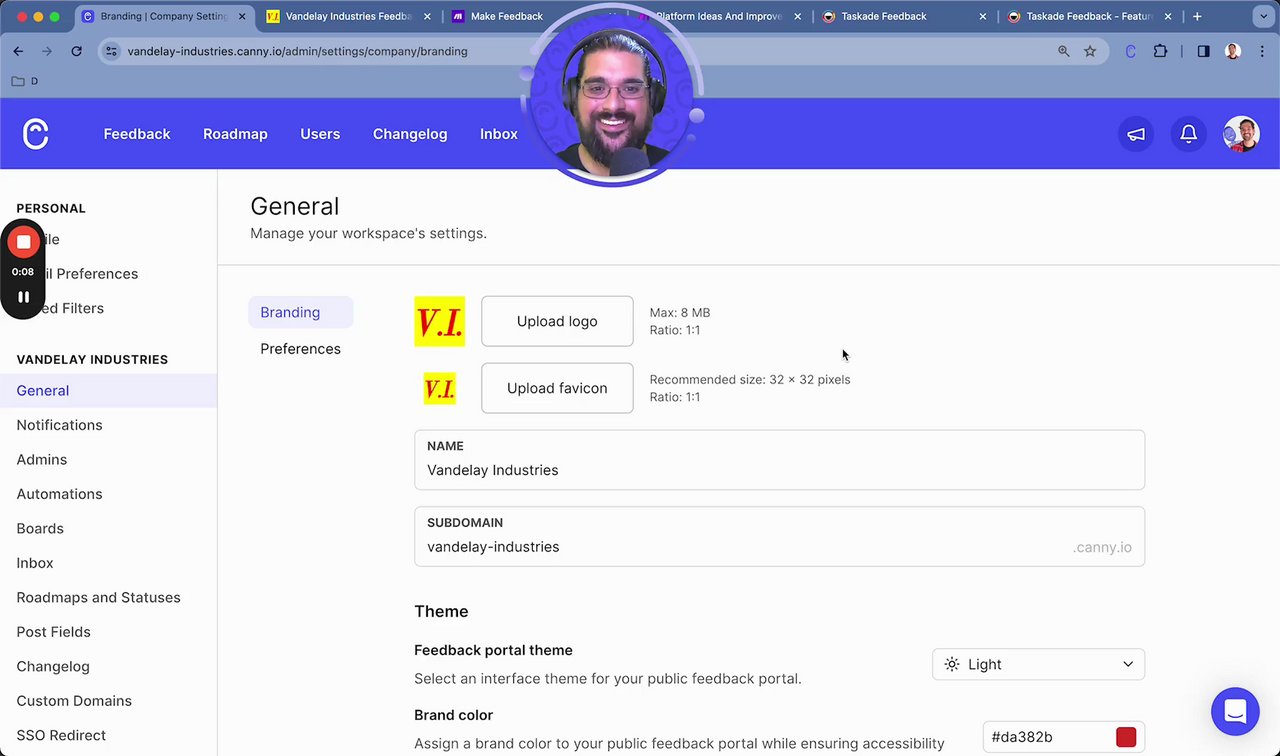Image resolution: width=1280 pixels, height=756 pixels.
Task: Open General in the settings sidebar
Action: pyautogui.click(x=108, y=391)
